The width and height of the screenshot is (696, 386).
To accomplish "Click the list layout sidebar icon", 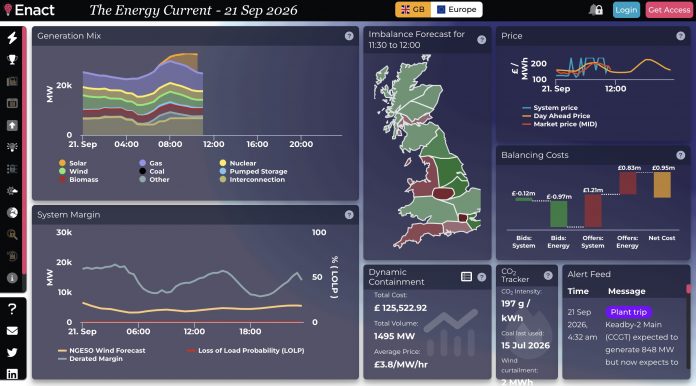I will click(x=12, y=169).
